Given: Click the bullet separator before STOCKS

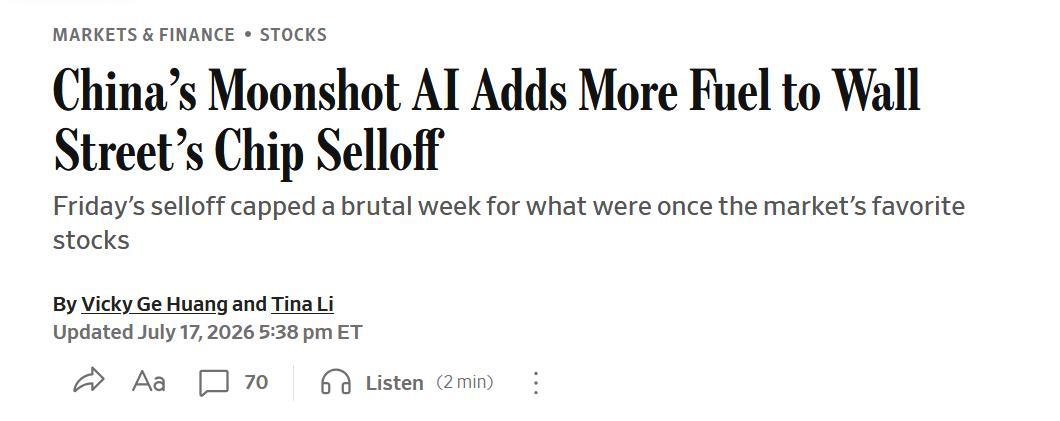Looking at the screenshot, I should click(x=247, y=34).
